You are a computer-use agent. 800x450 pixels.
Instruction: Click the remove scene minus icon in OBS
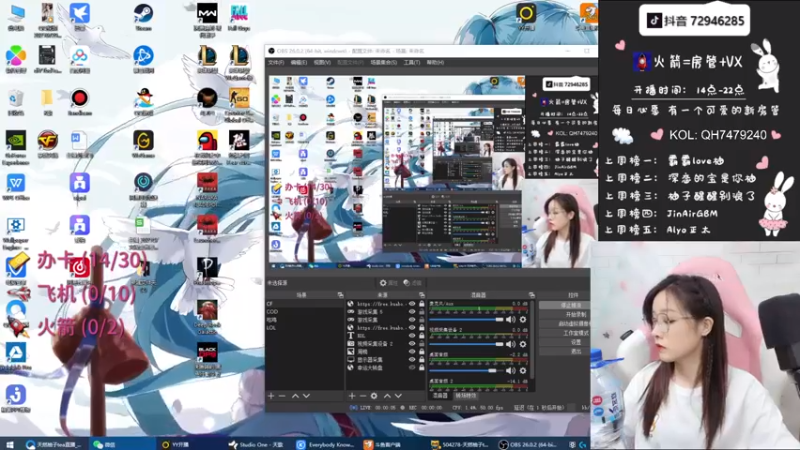click(x=282, y=396)
